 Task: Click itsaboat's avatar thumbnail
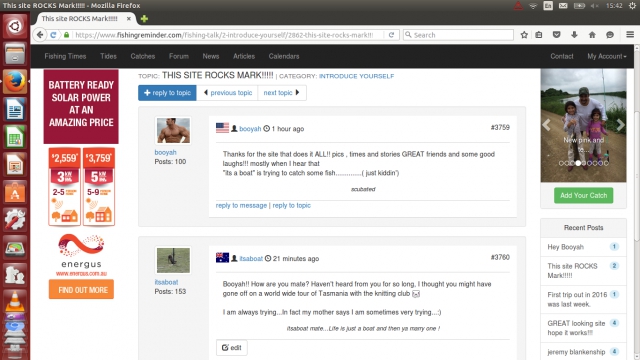[173, 260]
